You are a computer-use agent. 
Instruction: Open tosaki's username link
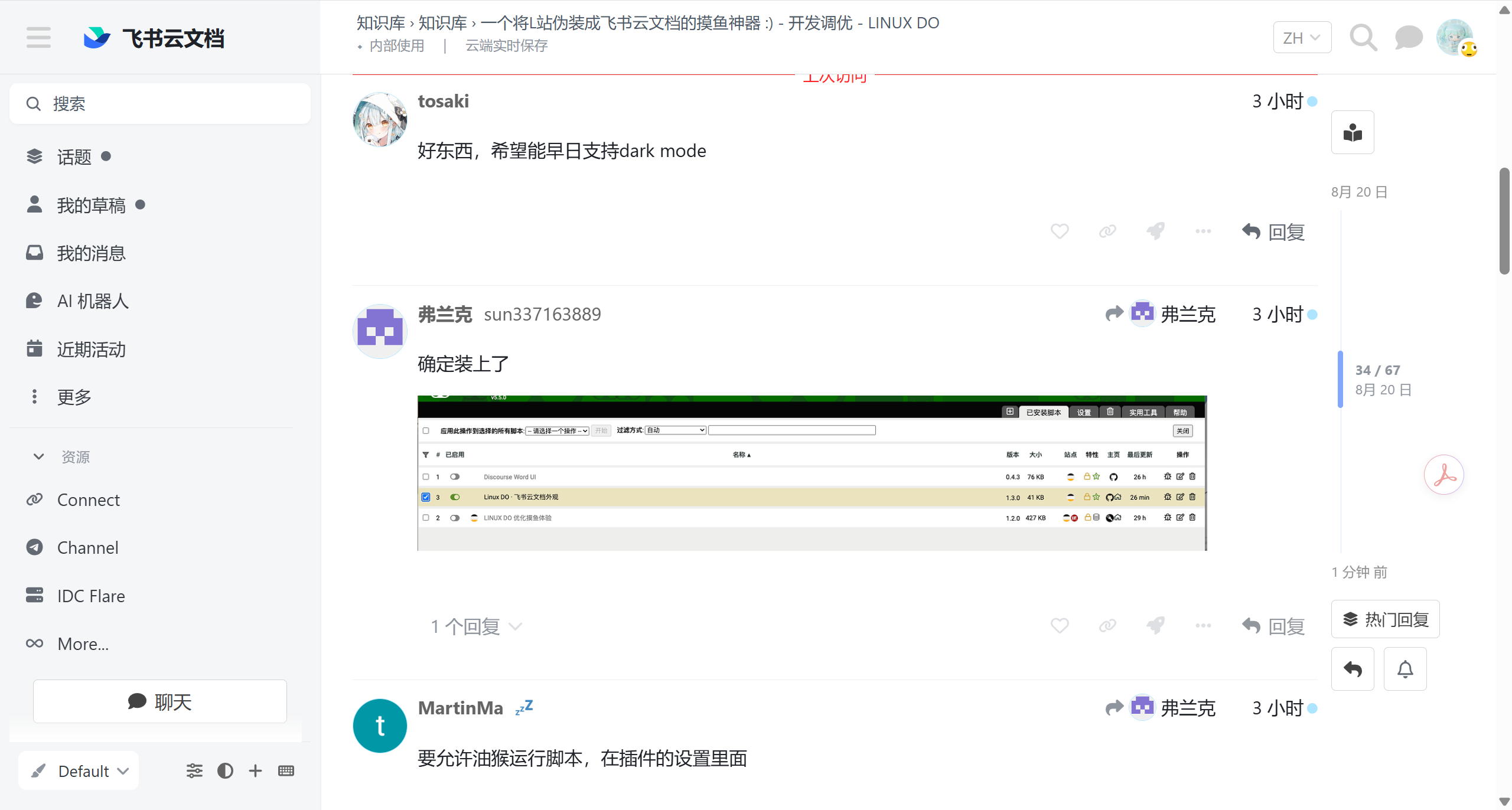(x=444, y=101)
